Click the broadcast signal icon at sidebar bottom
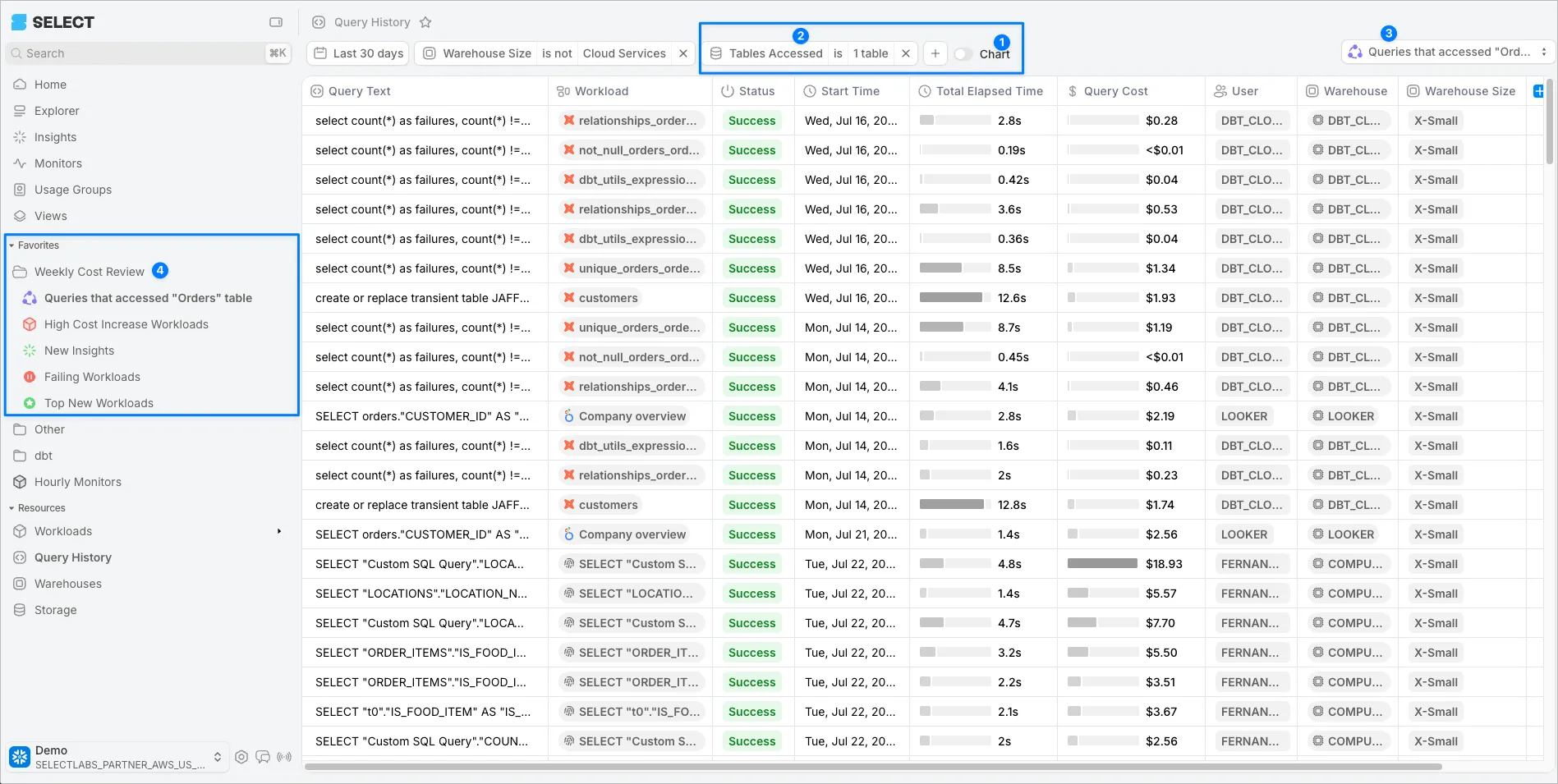This screenshot has width=1558, height=784. (x=284, y=757)
